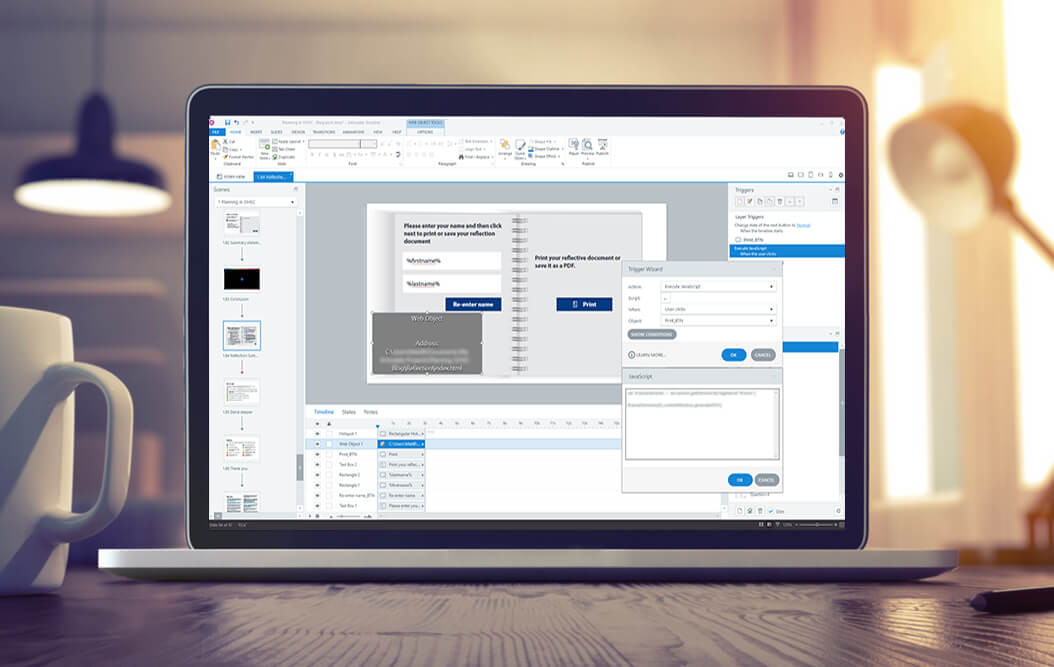The width and height of the screenshot is (1054, 667).
Task: Select the Preview icon in the ribbon
Action: point(587,147)
